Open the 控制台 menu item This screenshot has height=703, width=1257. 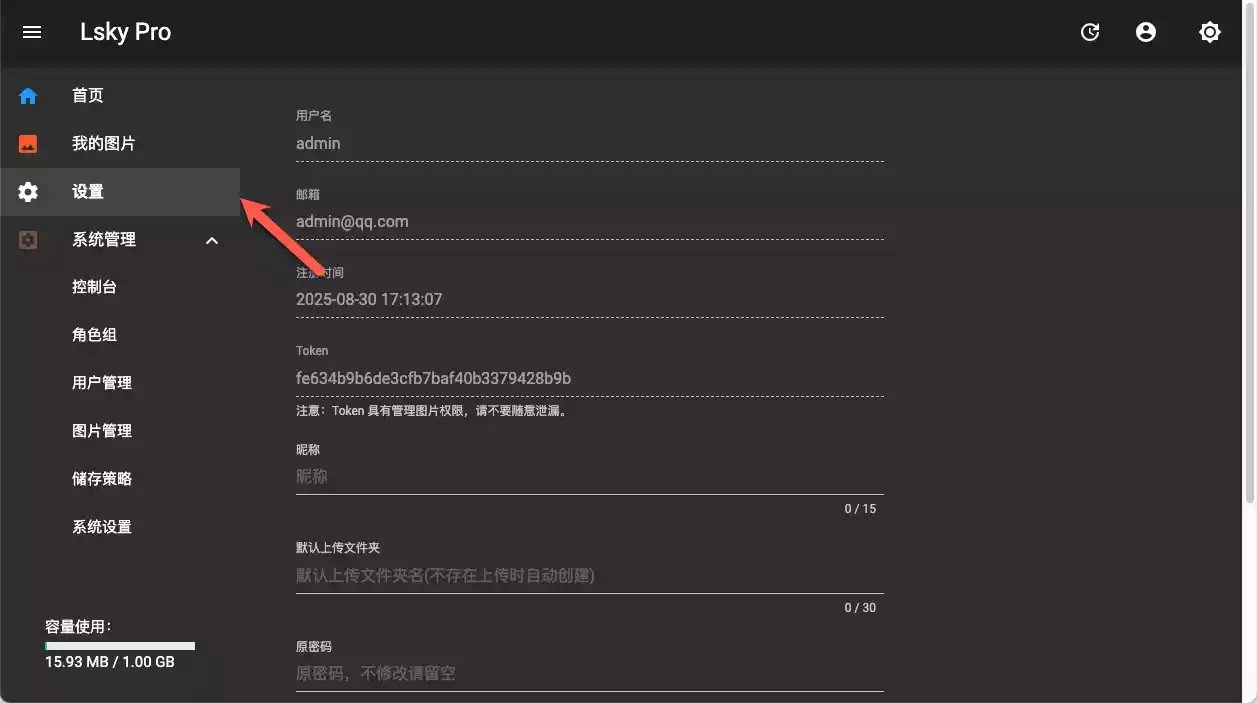tap(94, 287)
